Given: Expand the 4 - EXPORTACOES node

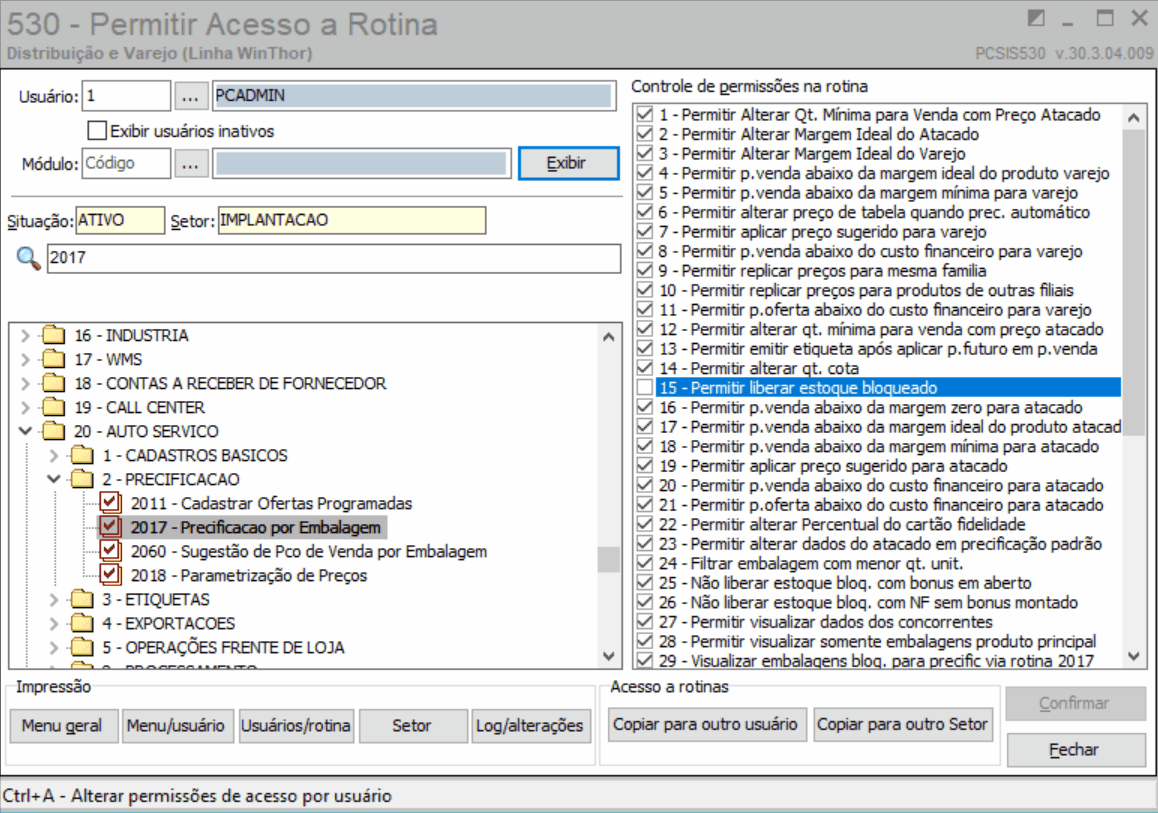Looking at the screenshot, I should [x=53, y=622].
